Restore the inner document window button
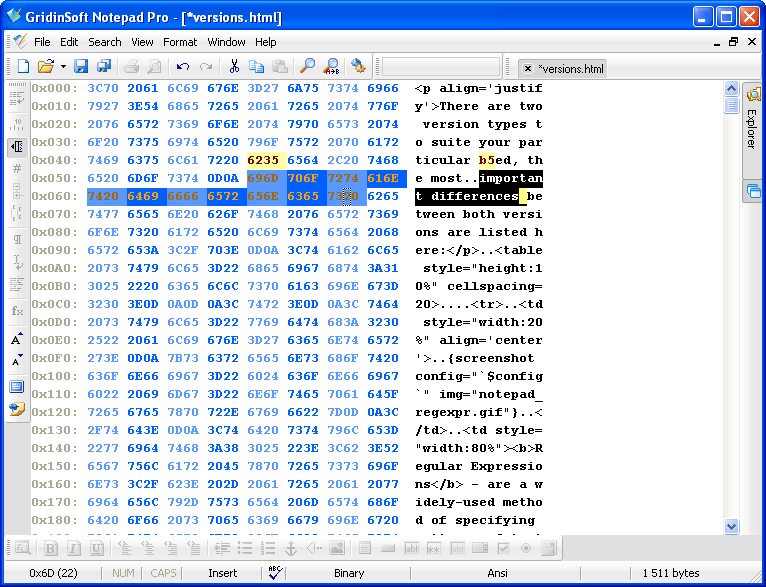Viewport: 766px width, 587px height. click(733, 42)
